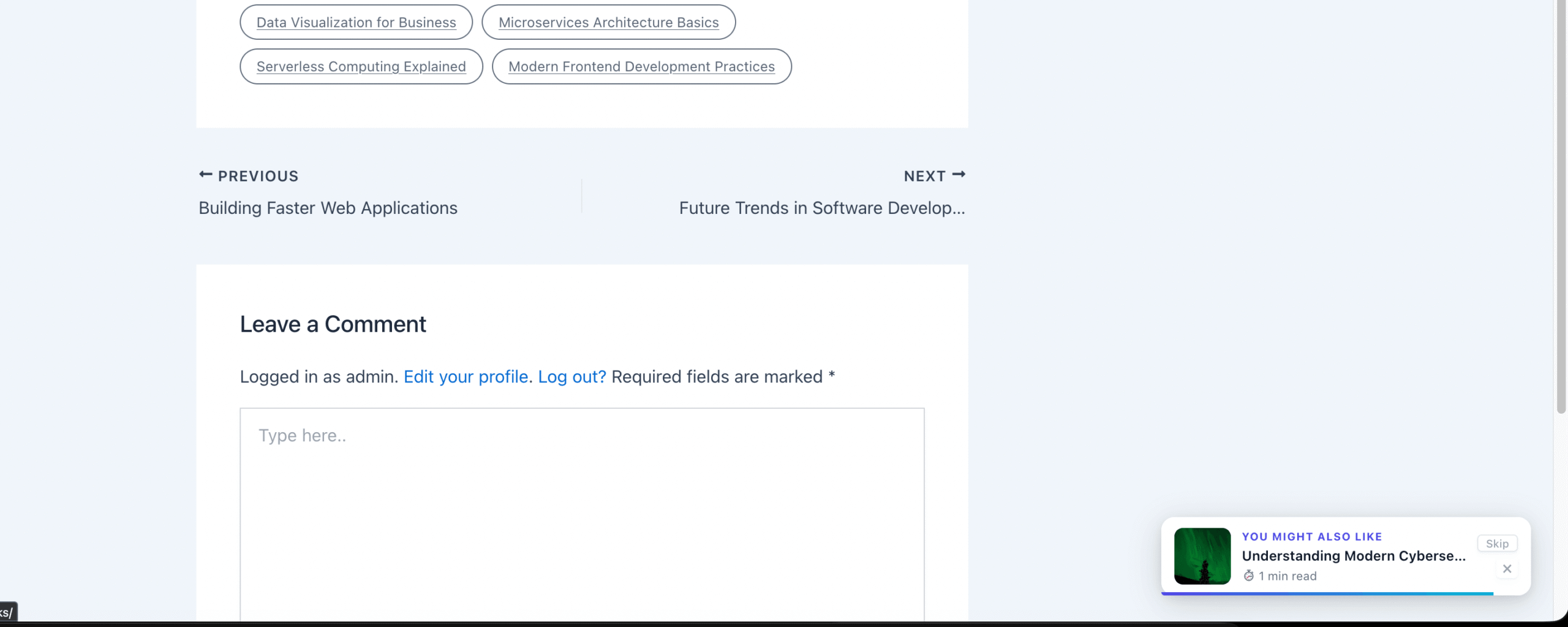Viewport: 1568px width, 627px height.
Task: Click the NEXT right arrow icon
Action: [x=959, y=175]
